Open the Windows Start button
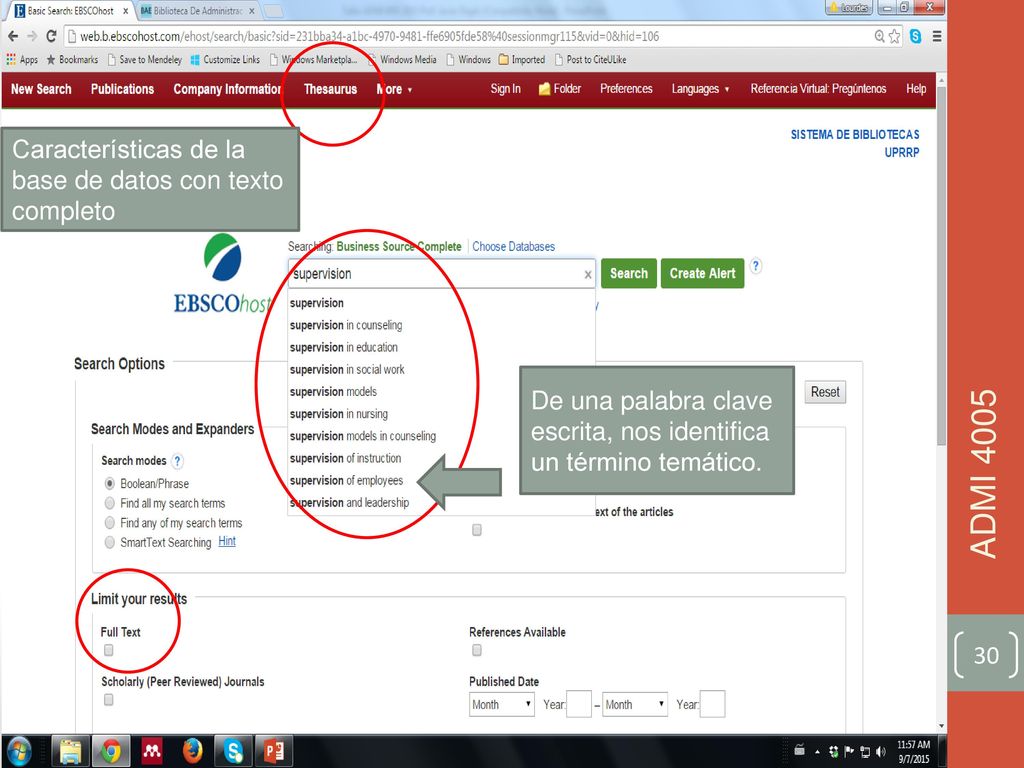 [19, 751]
